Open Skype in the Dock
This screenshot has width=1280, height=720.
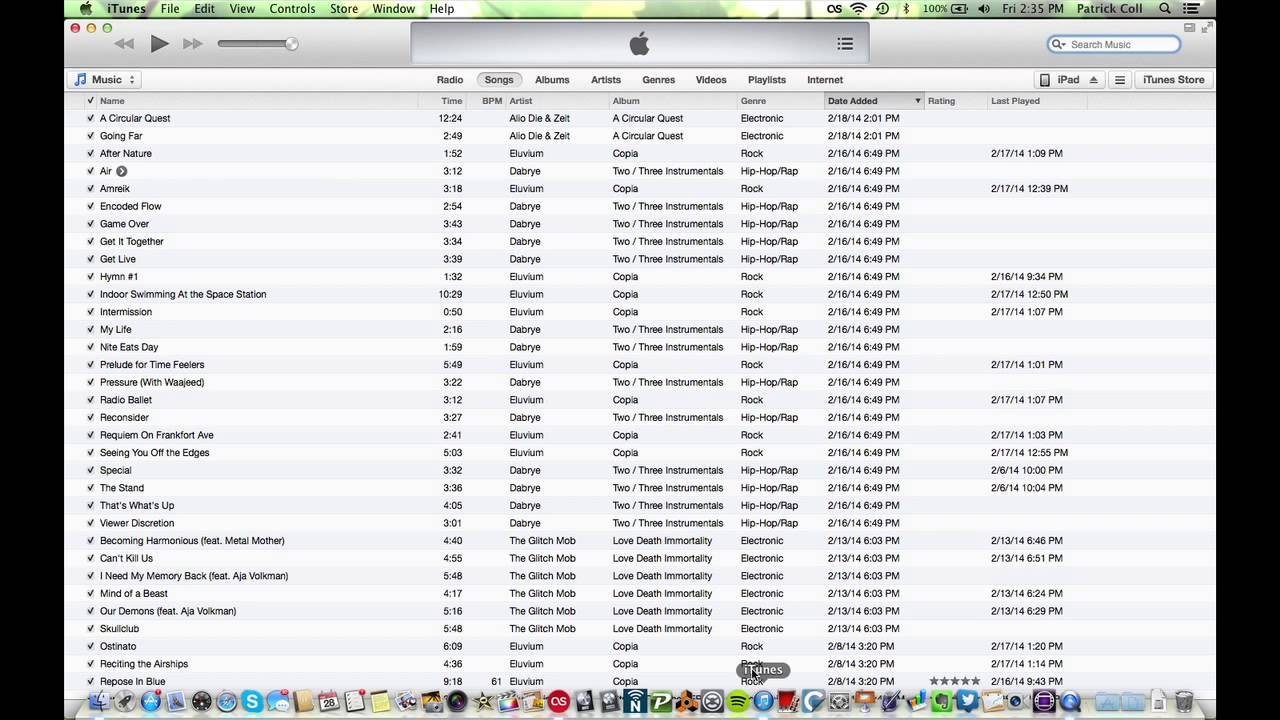click(252, 702)
